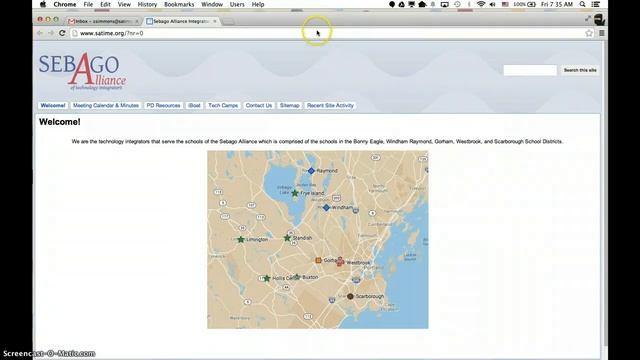The width and height of the screenshot is (640, 360).
Task: Open the Notification Center list icon
Action: coord(596,4)
